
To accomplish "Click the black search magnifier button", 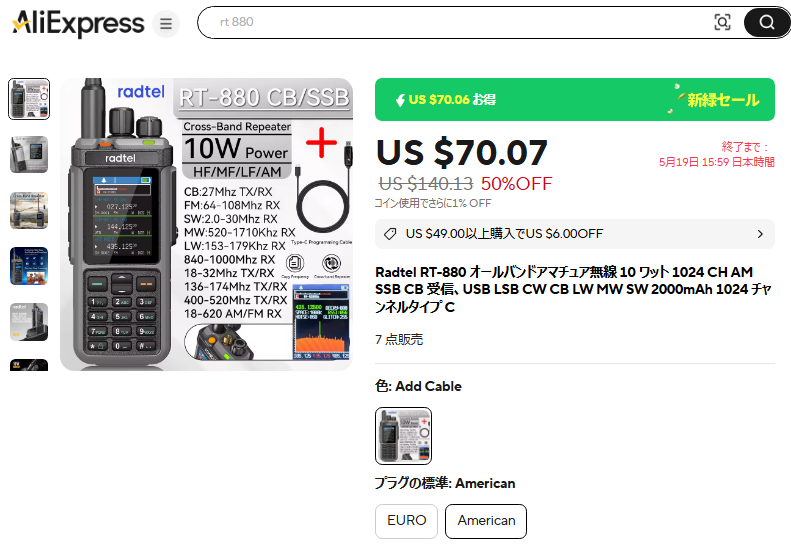I will click(x=767, y=23).
